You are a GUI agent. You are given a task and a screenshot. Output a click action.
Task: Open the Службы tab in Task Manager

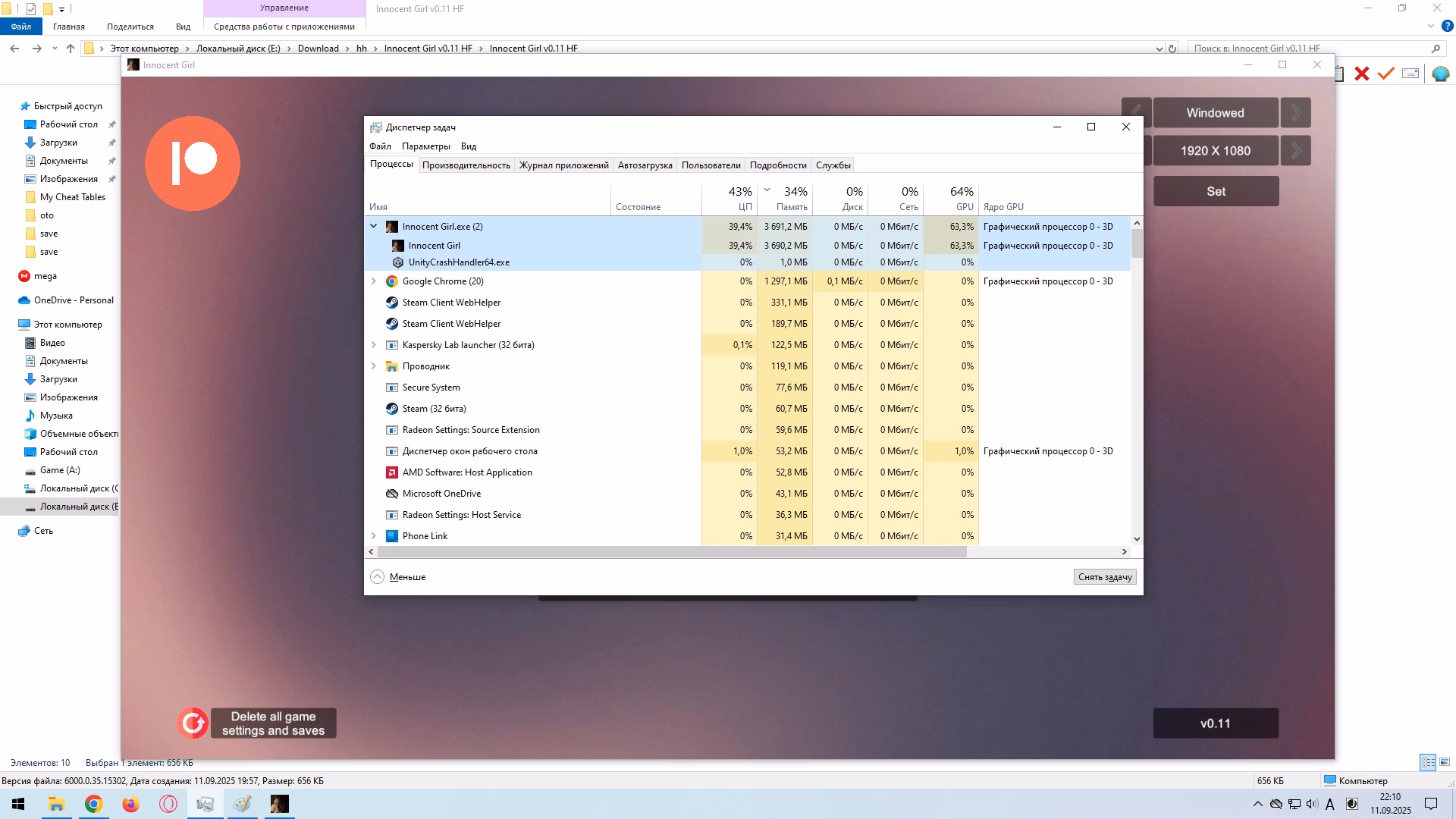click(833, 165)
